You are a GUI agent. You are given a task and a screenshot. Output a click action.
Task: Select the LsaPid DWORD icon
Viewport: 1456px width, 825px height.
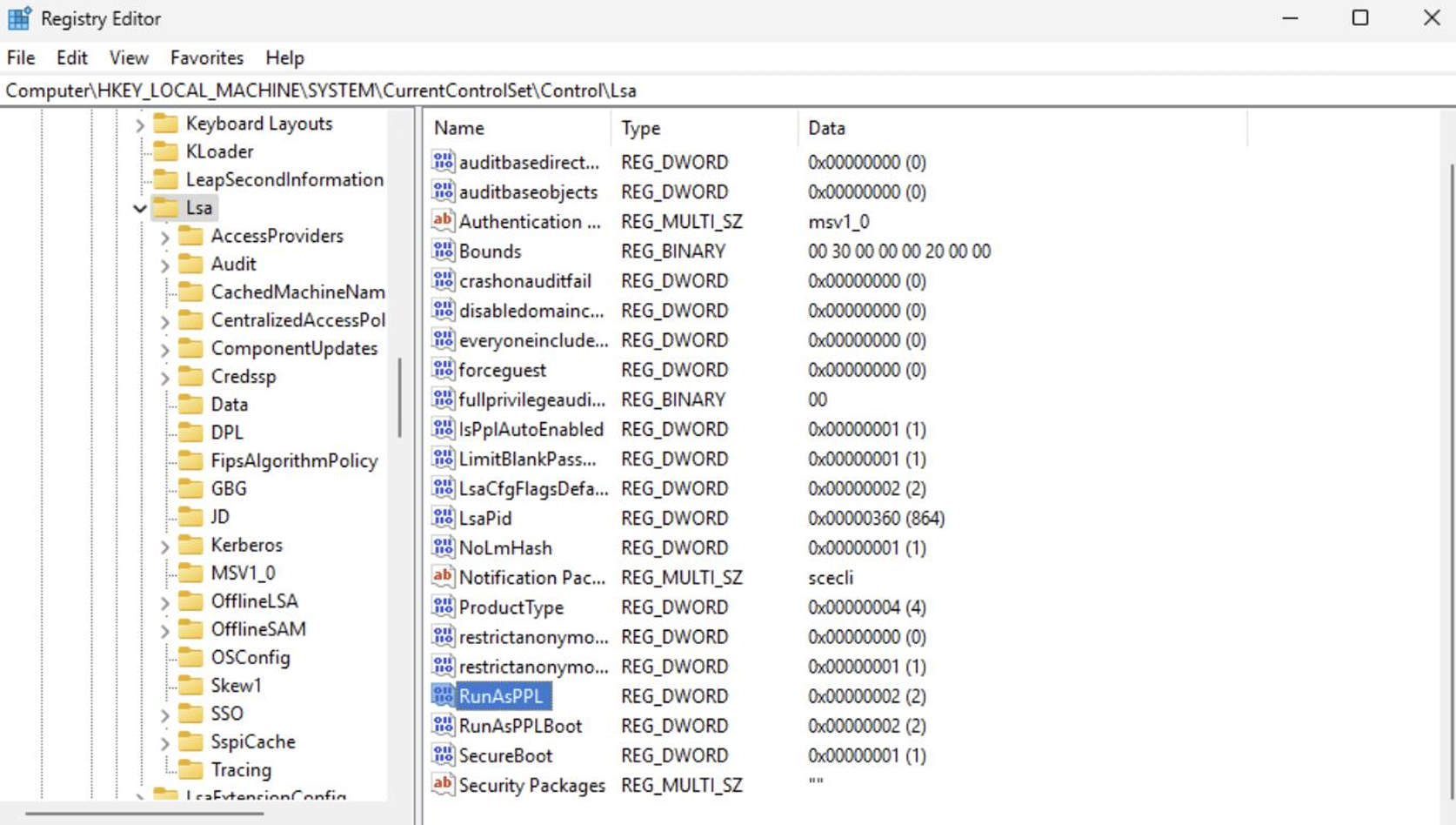443,518
